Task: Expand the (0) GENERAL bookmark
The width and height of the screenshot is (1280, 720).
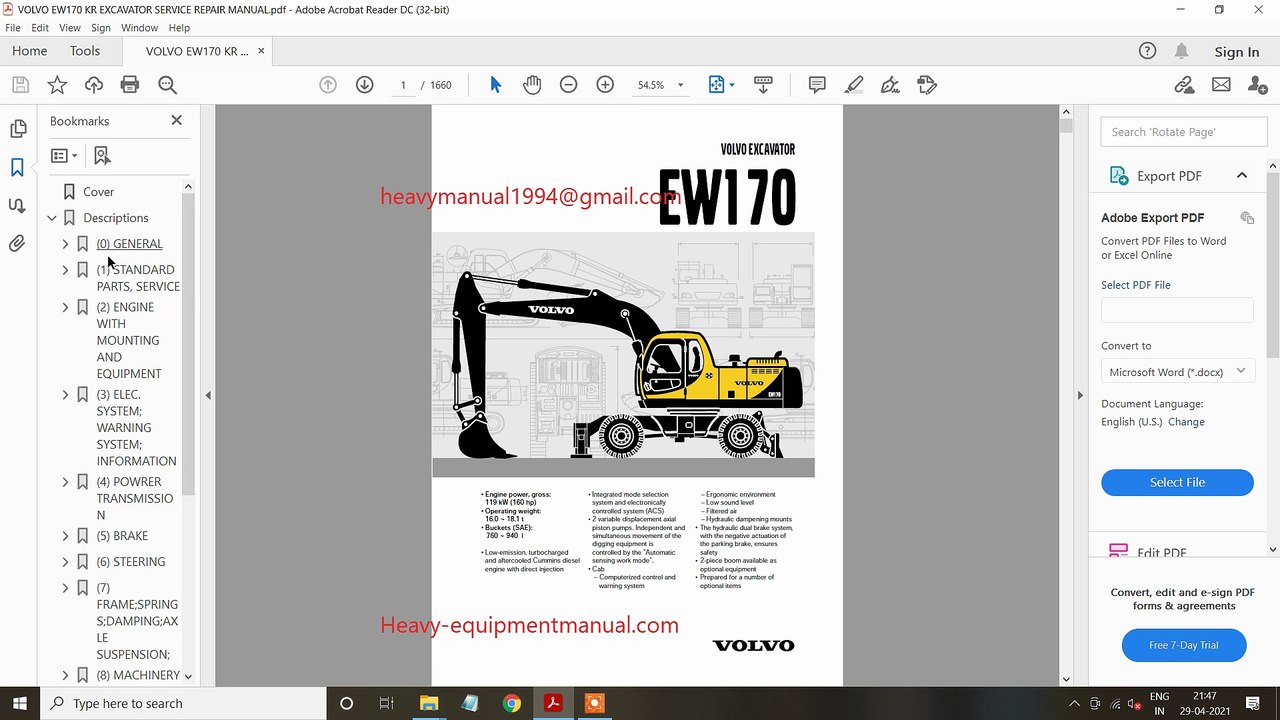Action: (65, 244)
